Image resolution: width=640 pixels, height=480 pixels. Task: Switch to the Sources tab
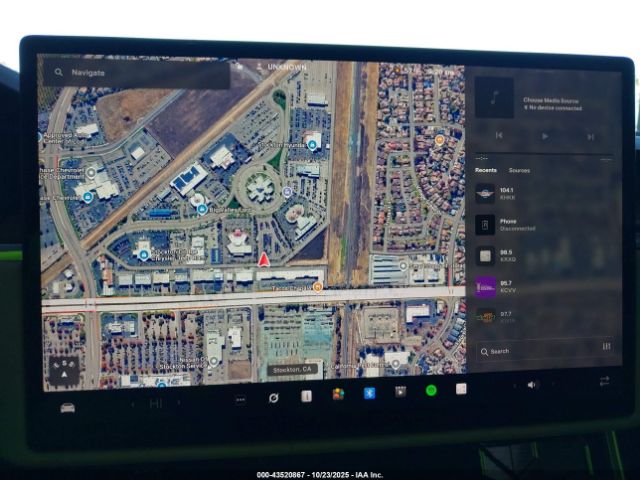519,171
